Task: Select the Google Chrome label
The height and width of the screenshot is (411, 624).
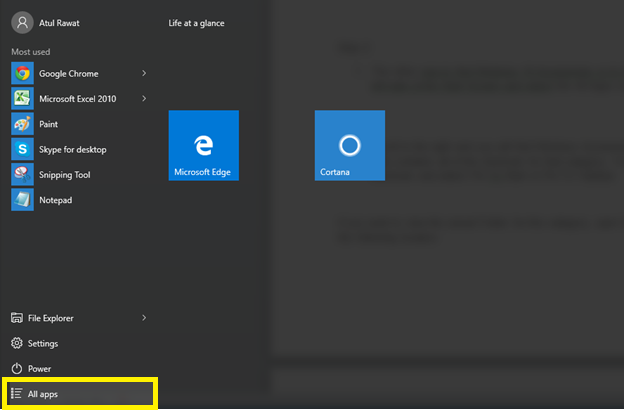Action: [x=68, y=74]
